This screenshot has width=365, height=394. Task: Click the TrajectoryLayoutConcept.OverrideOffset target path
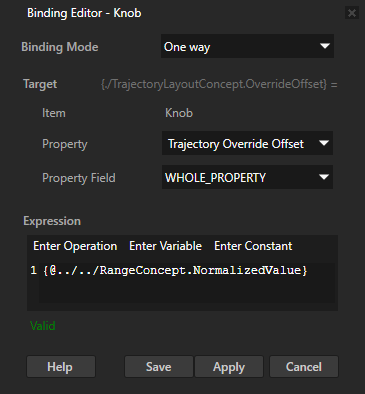tap(214, 84)
